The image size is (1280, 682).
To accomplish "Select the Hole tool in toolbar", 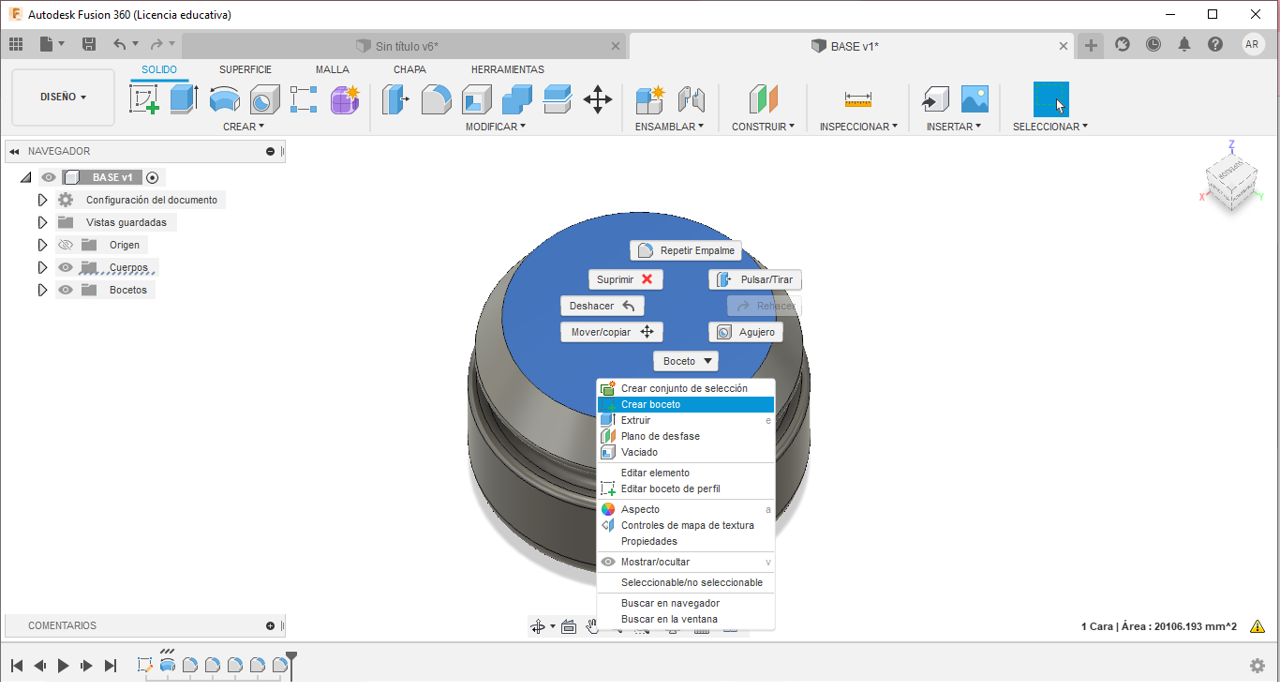I will (264, 99).
